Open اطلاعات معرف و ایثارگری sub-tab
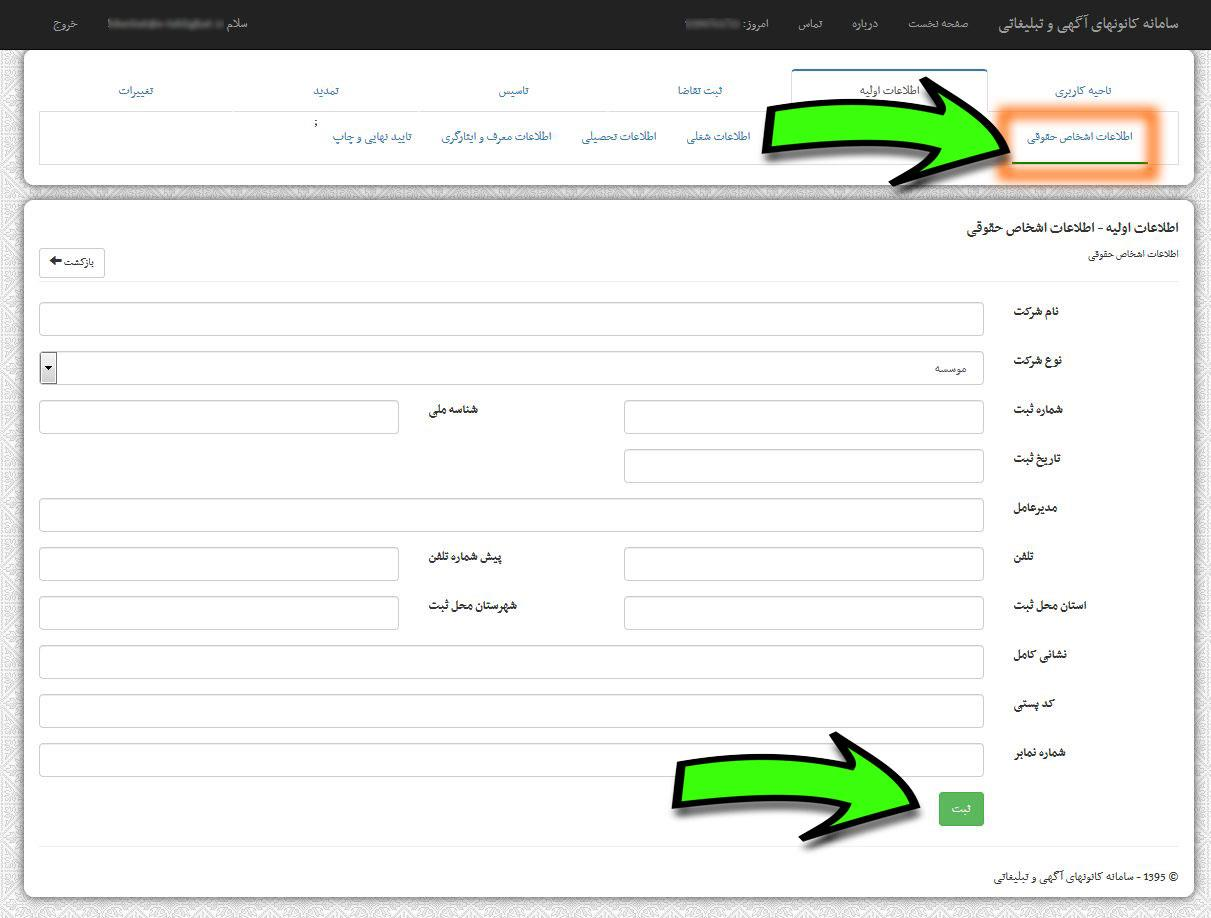This screenshot has width=1211, height=918. click(x=497, y=137)
